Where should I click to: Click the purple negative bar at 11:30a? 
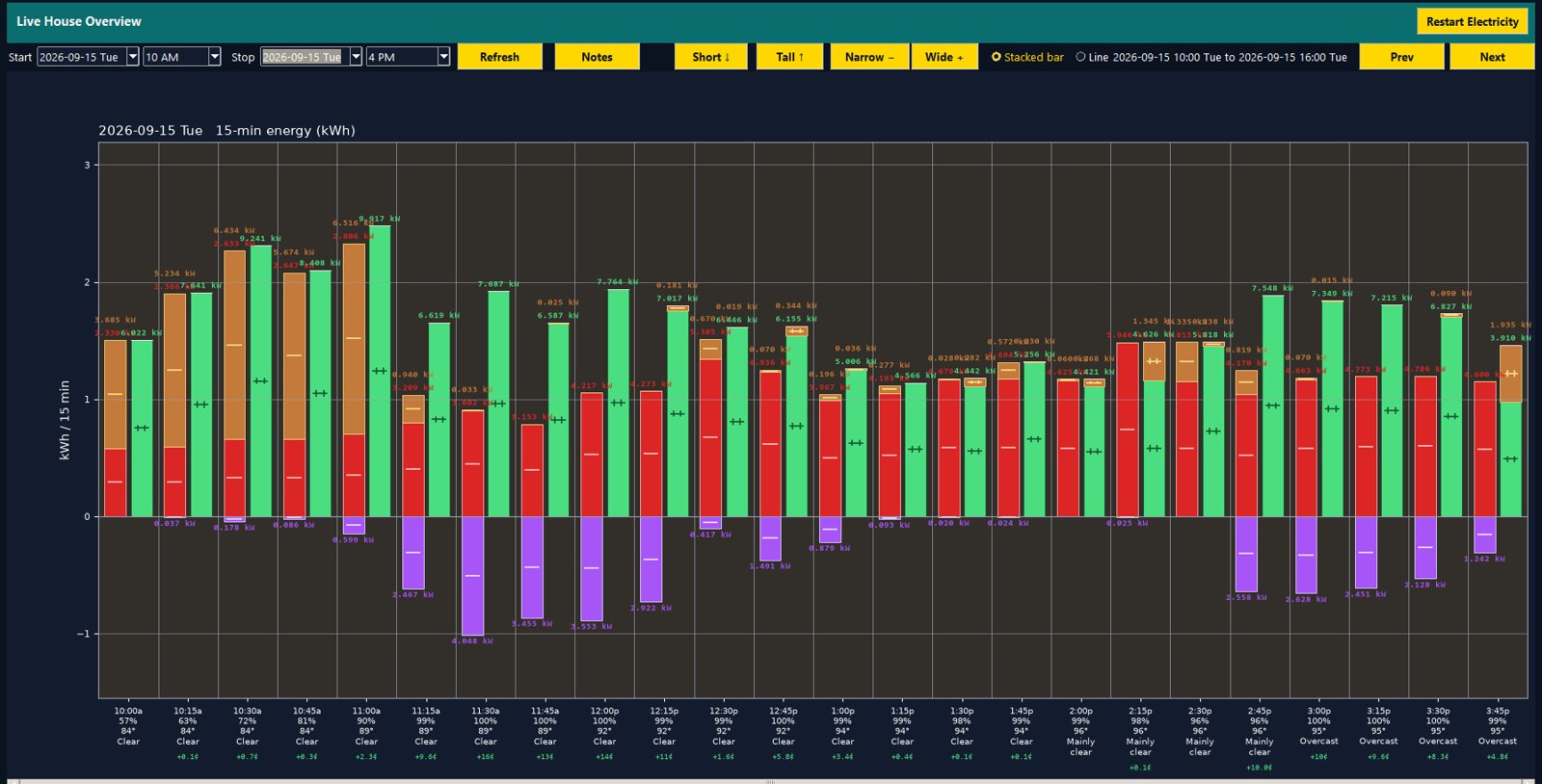(x=472, y=576)
